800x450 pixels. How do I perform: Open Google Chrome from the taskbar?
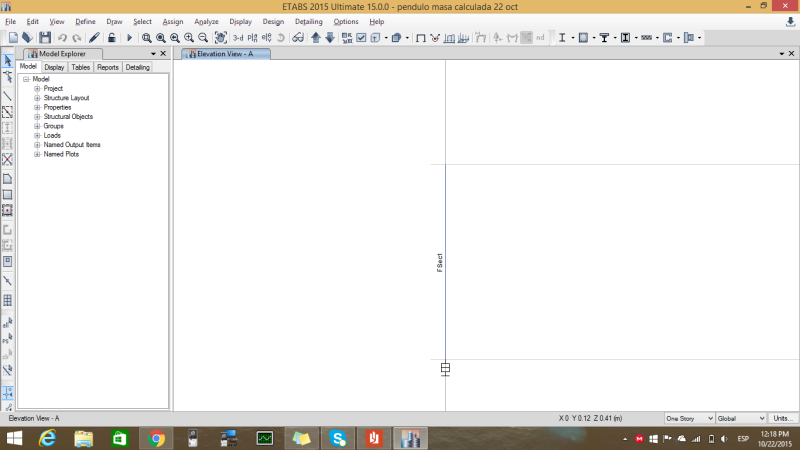[x=156, y=438]
